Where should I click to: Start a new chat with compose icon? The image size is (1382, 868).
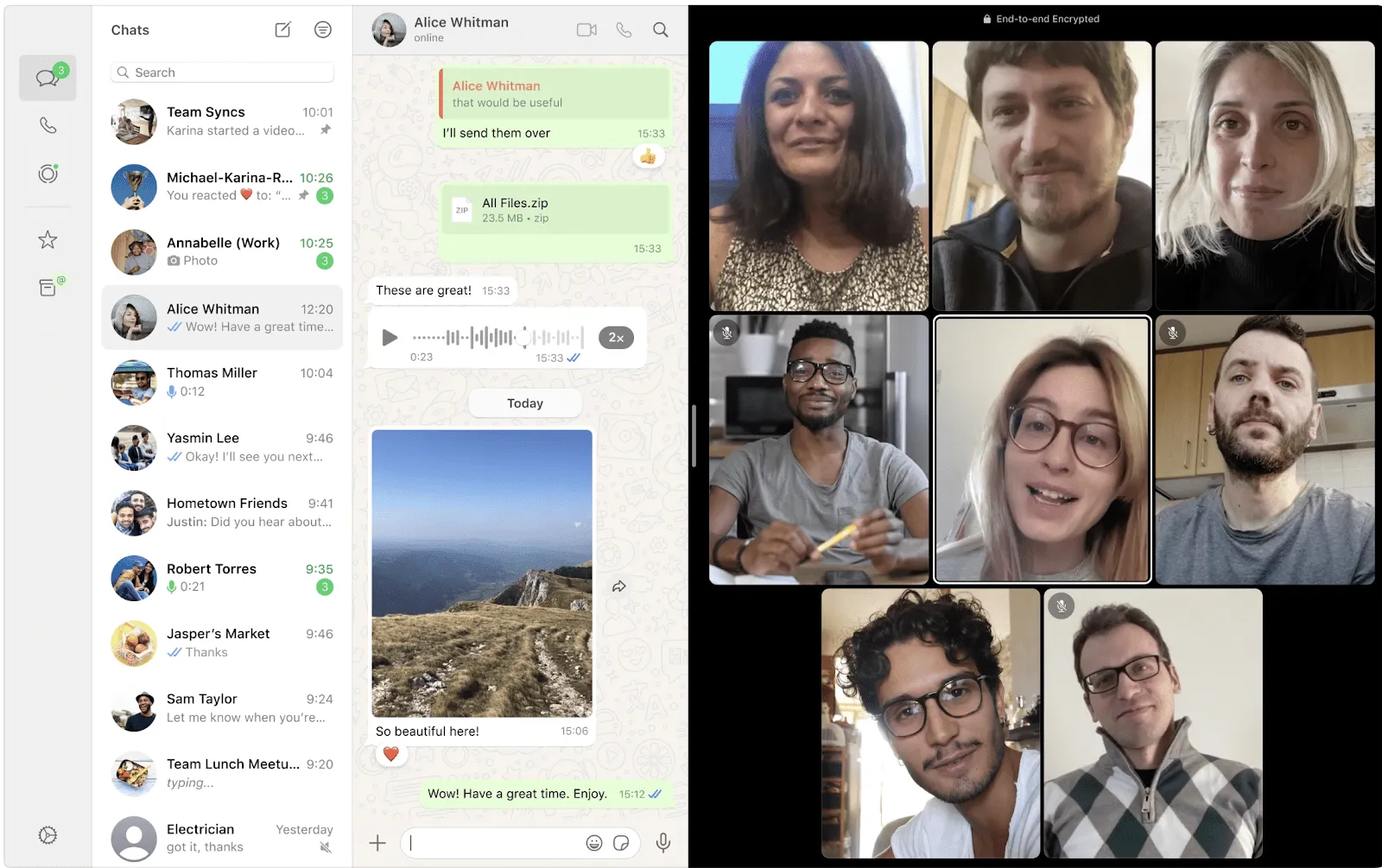point(283,30)
